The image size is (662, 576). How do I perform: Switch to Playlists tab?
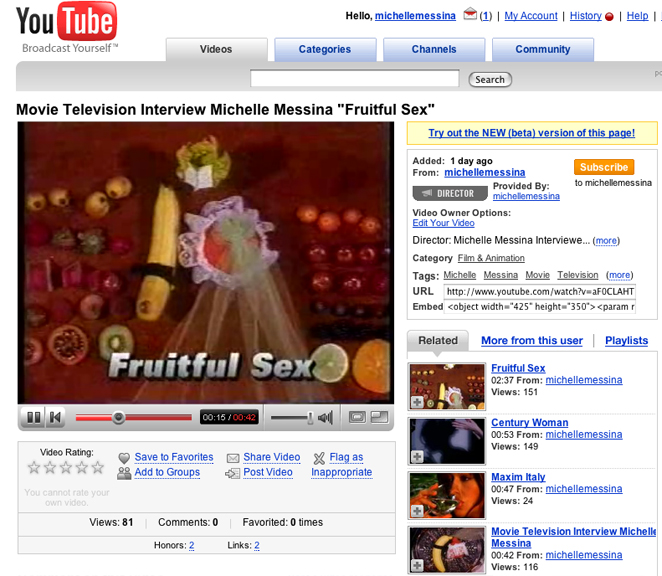click(626, 341)
